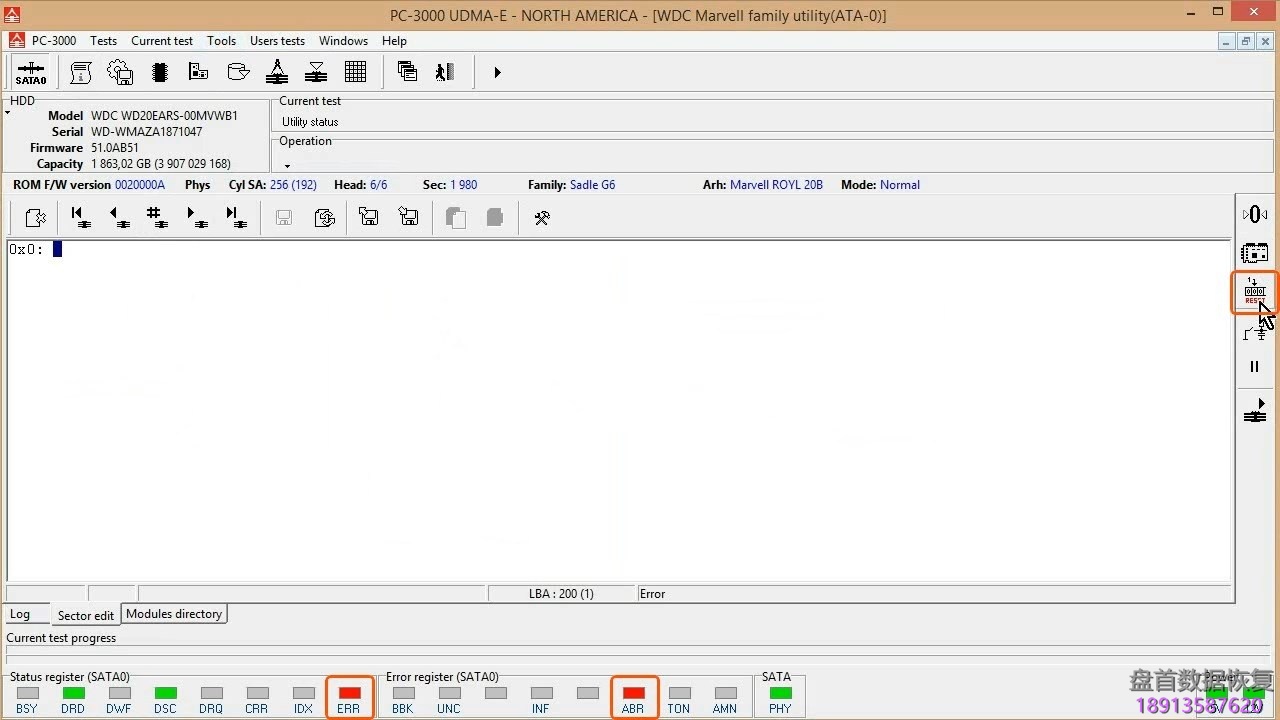The image size is (1280, 720).
Task: Open the grid table view icon
Action: click(x=355, y=72)
